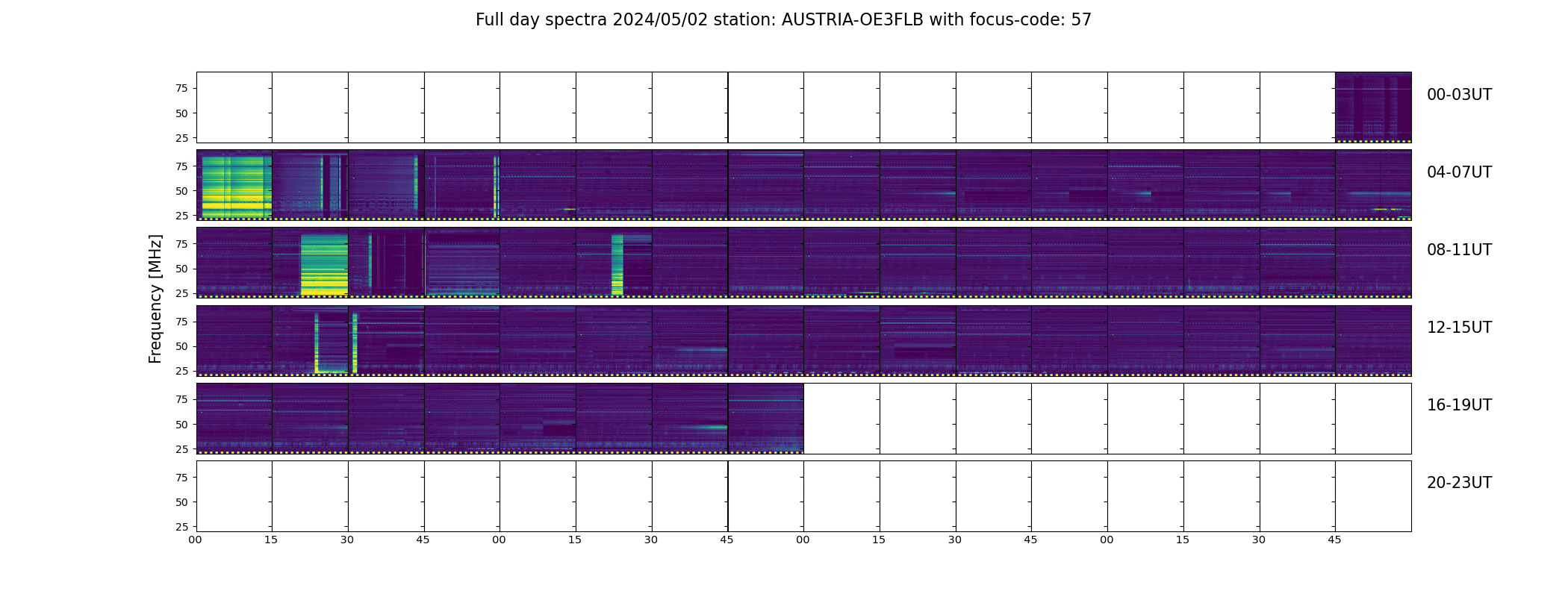Select the '08-11UT' row label
Image resolution: width=1568 pixels, height=597 pixels.
[1459, 250]
